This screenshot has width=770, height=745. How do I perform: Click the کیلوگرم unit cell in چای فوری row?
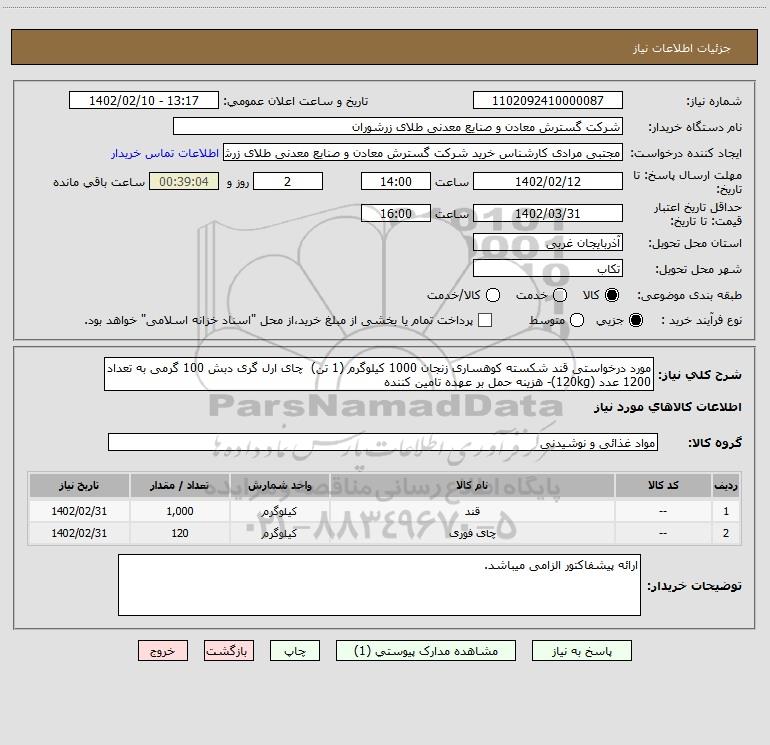pyautogui.click(x=279, y=533)
